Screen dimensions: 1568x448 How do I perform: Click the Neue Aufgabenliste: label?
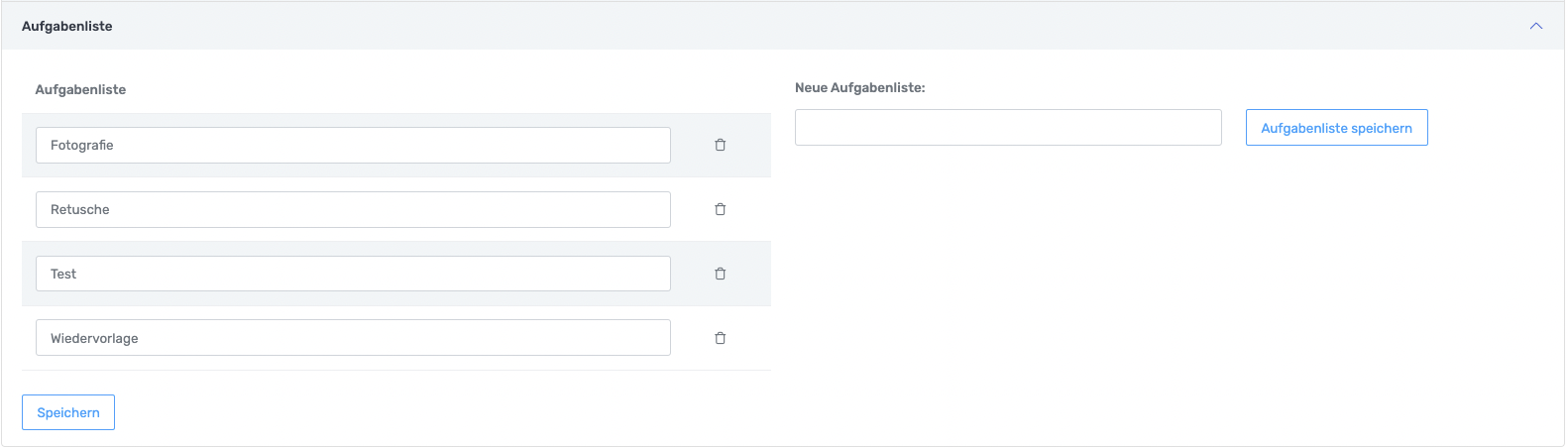pos(859,87)
